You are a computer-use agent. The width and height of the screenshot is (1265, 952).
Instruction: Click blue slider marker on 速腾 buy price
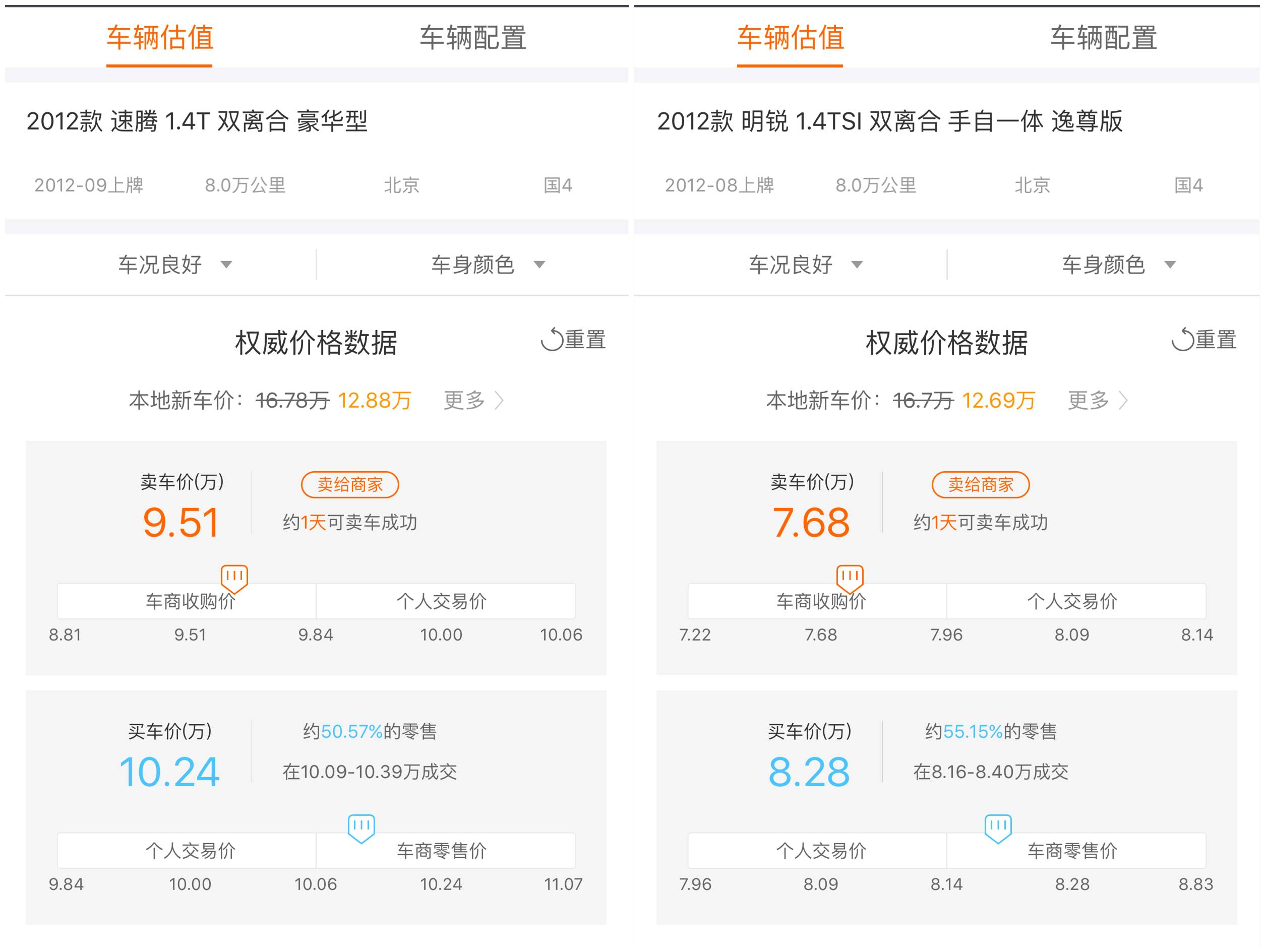362,828
